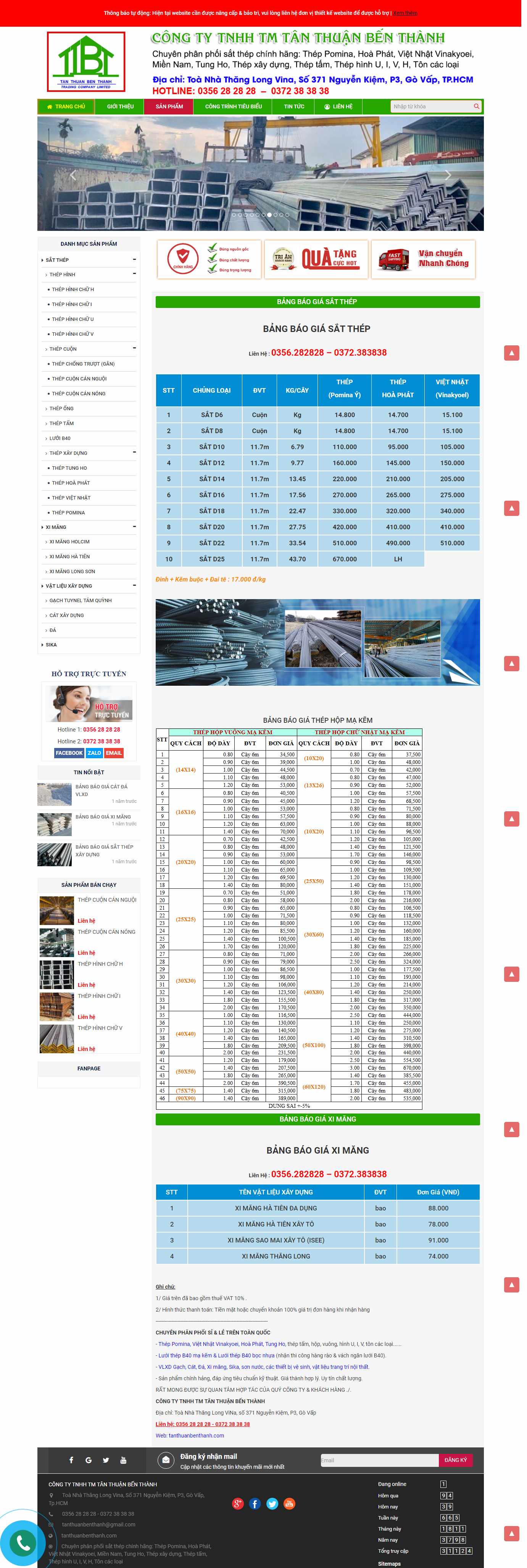The image size is (527, 1568).
Task: Collapse the XI MĂNG category
Action: tap(134, 527)
